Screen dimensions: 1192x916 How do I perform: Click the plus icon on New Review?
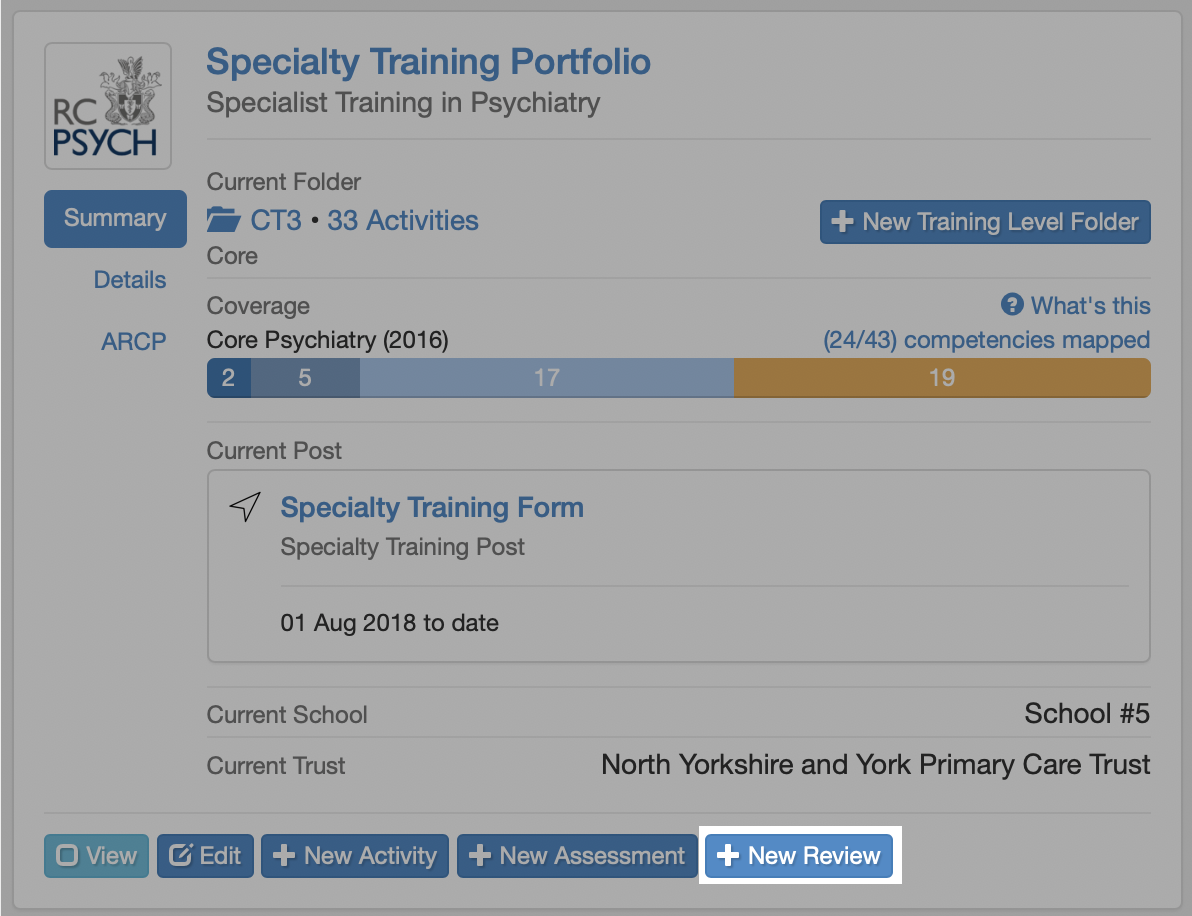click(728, 856)
